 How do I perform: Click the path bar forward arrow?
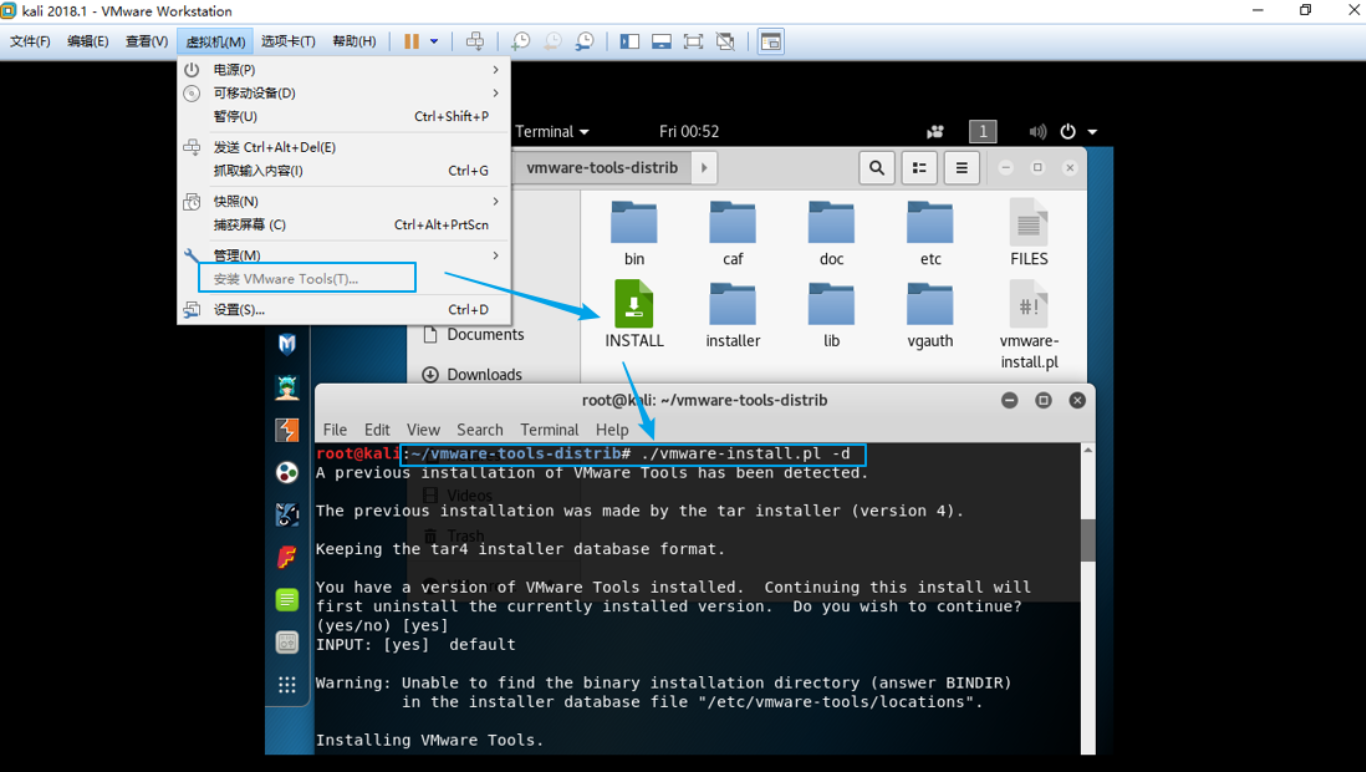[x=704, y=168]
